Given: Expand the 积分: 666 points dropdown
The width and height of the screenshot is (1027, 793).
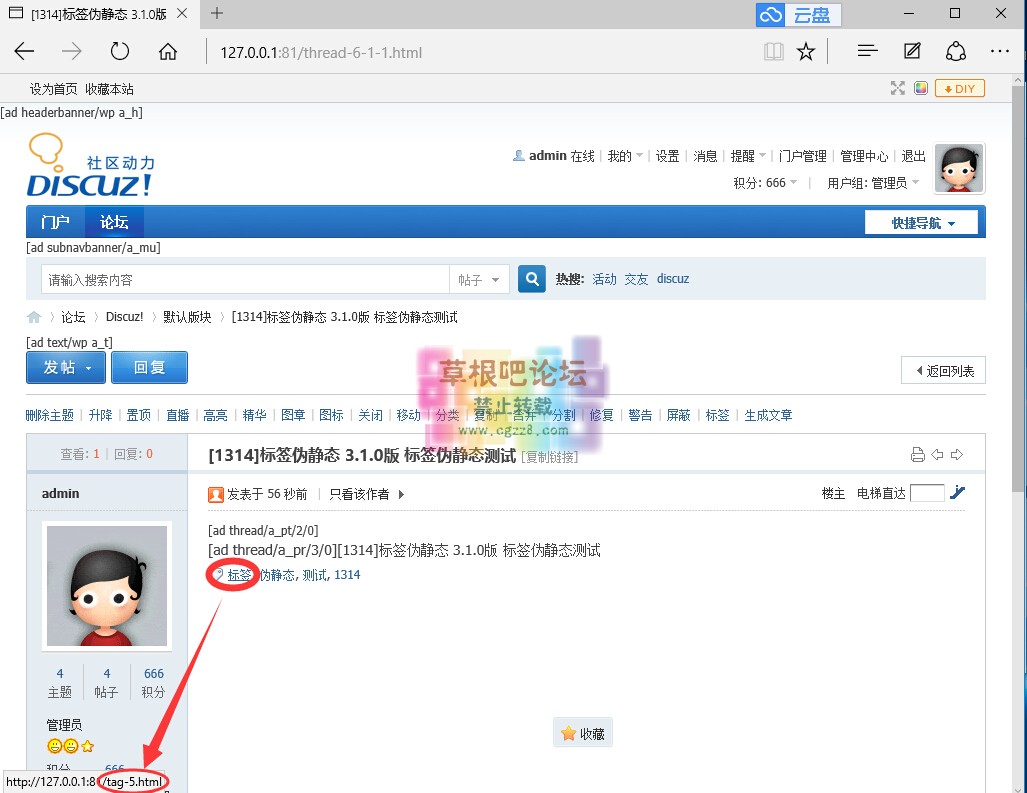Looking at the screenshot, I should [x=766, y=183].
